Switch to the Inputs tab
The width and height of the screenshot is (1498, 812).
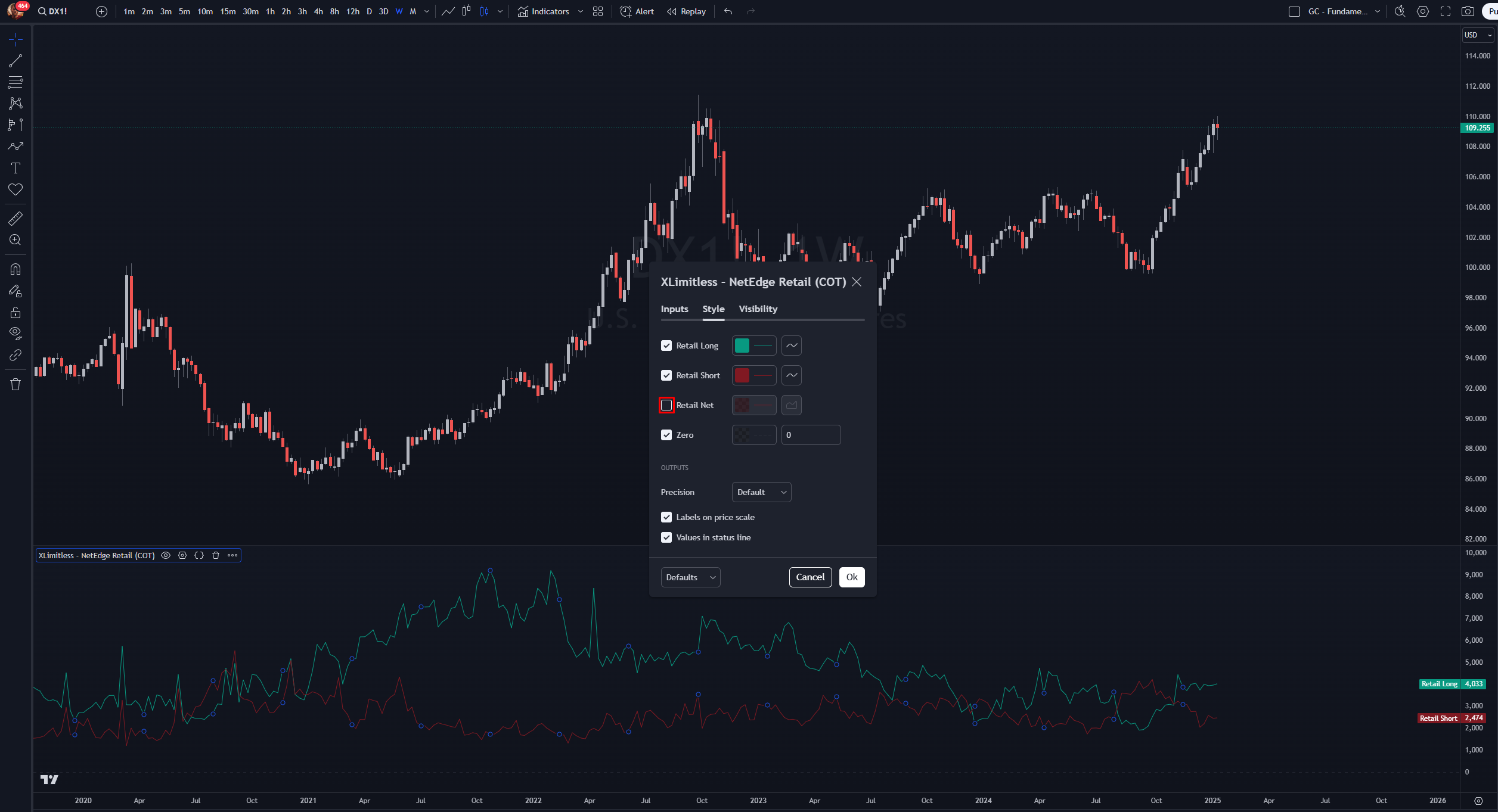pyautogui.click(x=674, y=309)
